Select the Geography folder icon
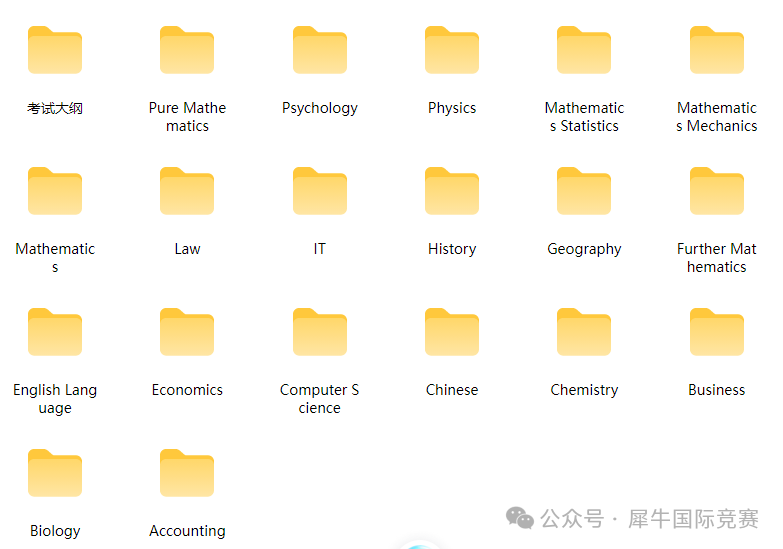 coord(584,191)
